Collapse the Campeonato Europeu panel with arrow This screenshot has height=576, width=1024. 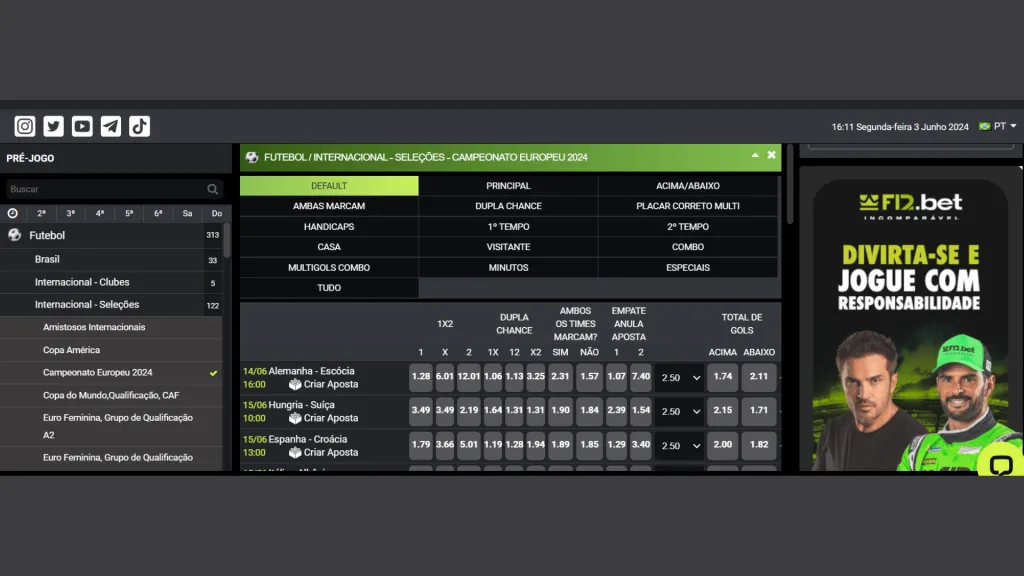pos(755,156)
